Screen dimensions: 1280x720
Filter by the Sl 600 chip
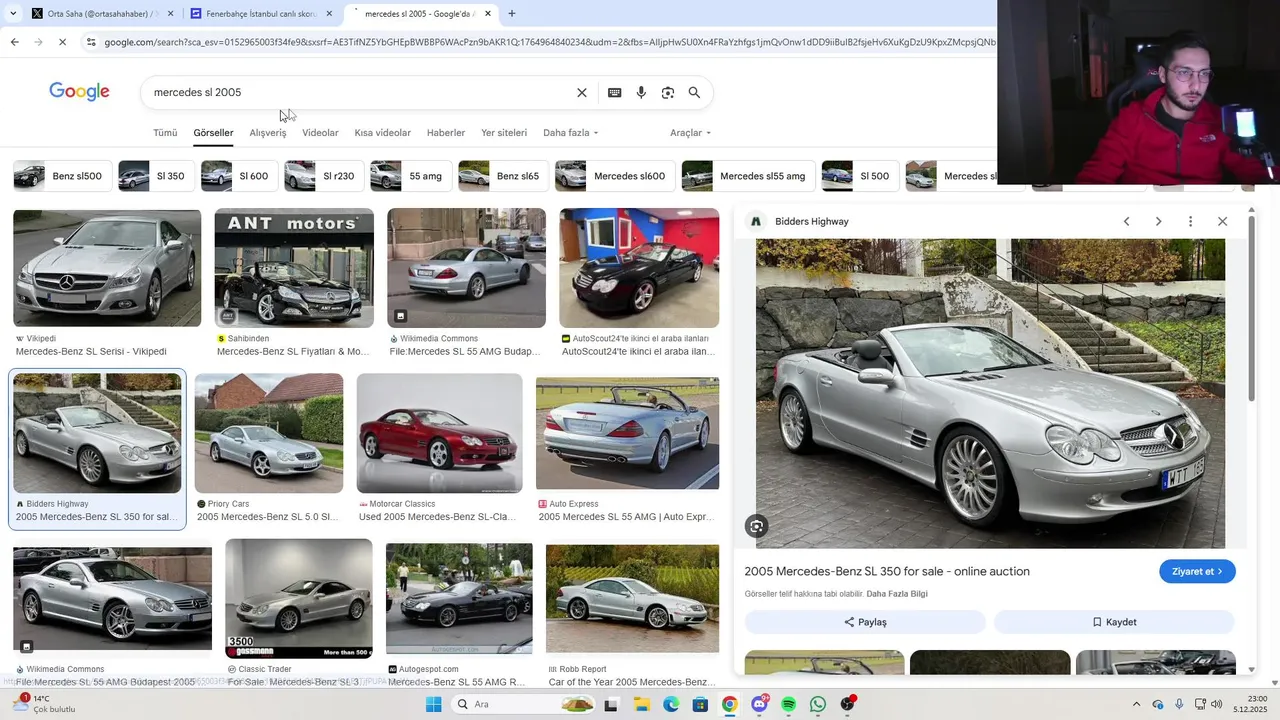[238, 176]
